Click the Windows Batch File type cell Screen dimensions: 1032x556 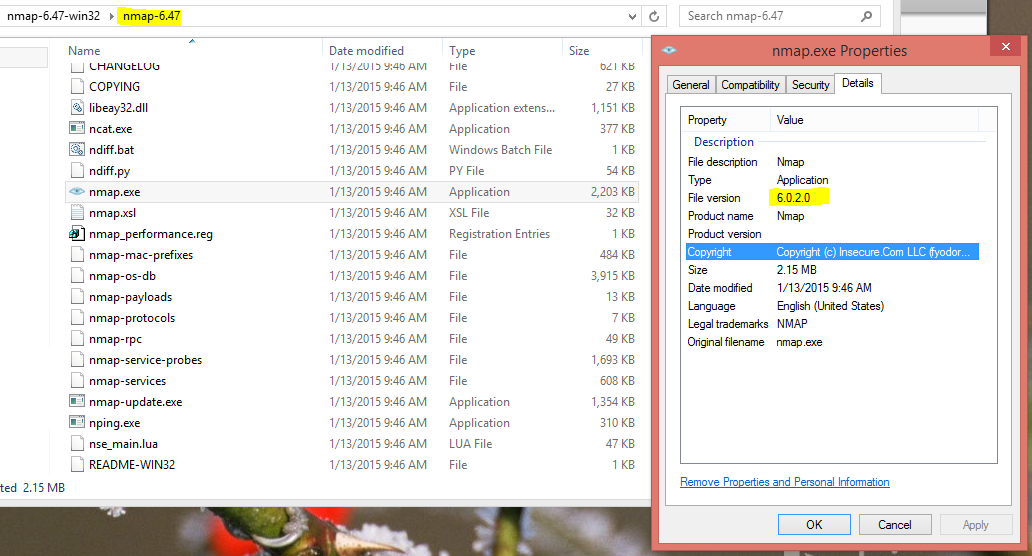(x=500, y=150)
